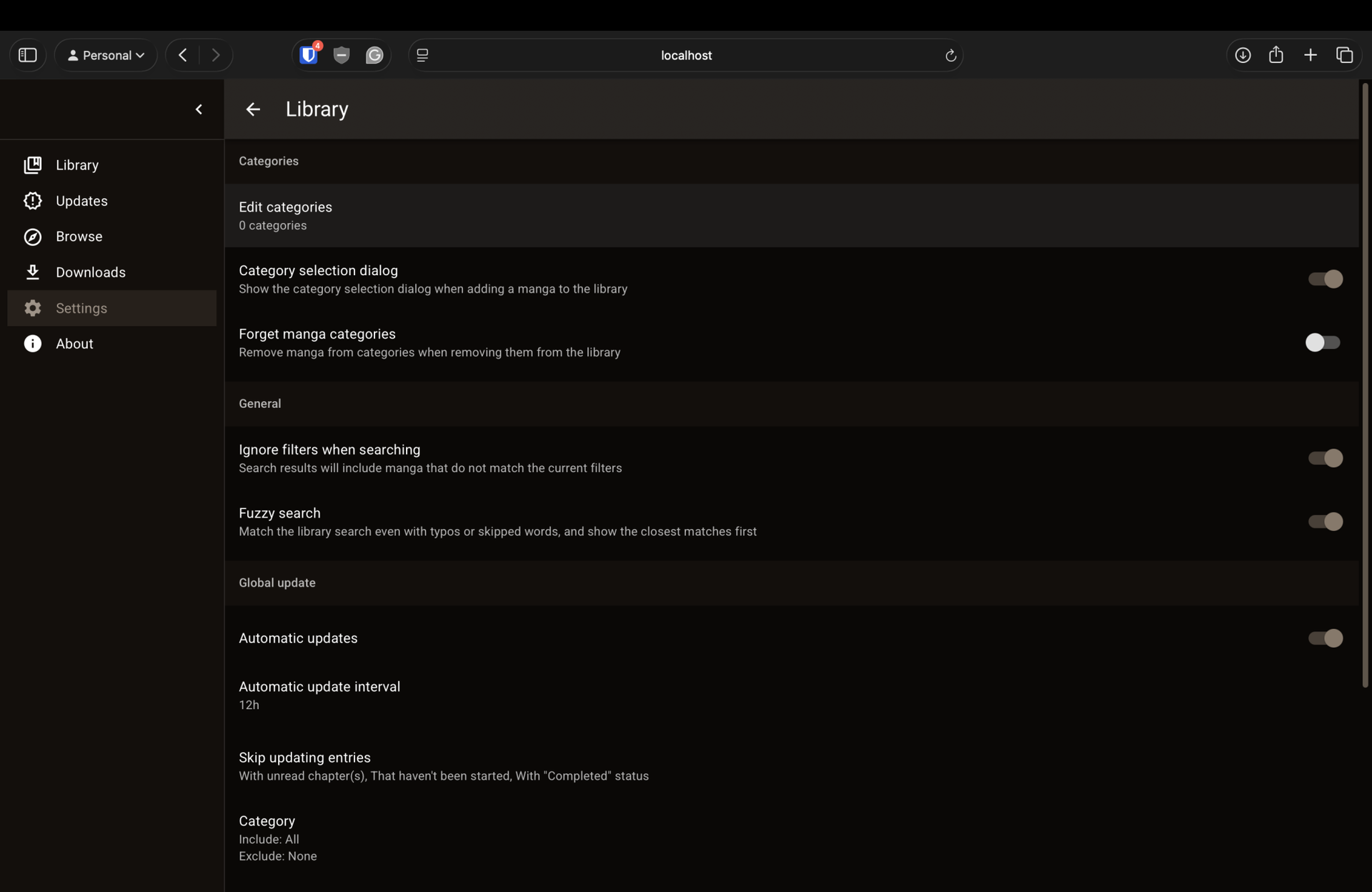
Task: Click the page vertical scrollbar
Action: point(1365,386)
